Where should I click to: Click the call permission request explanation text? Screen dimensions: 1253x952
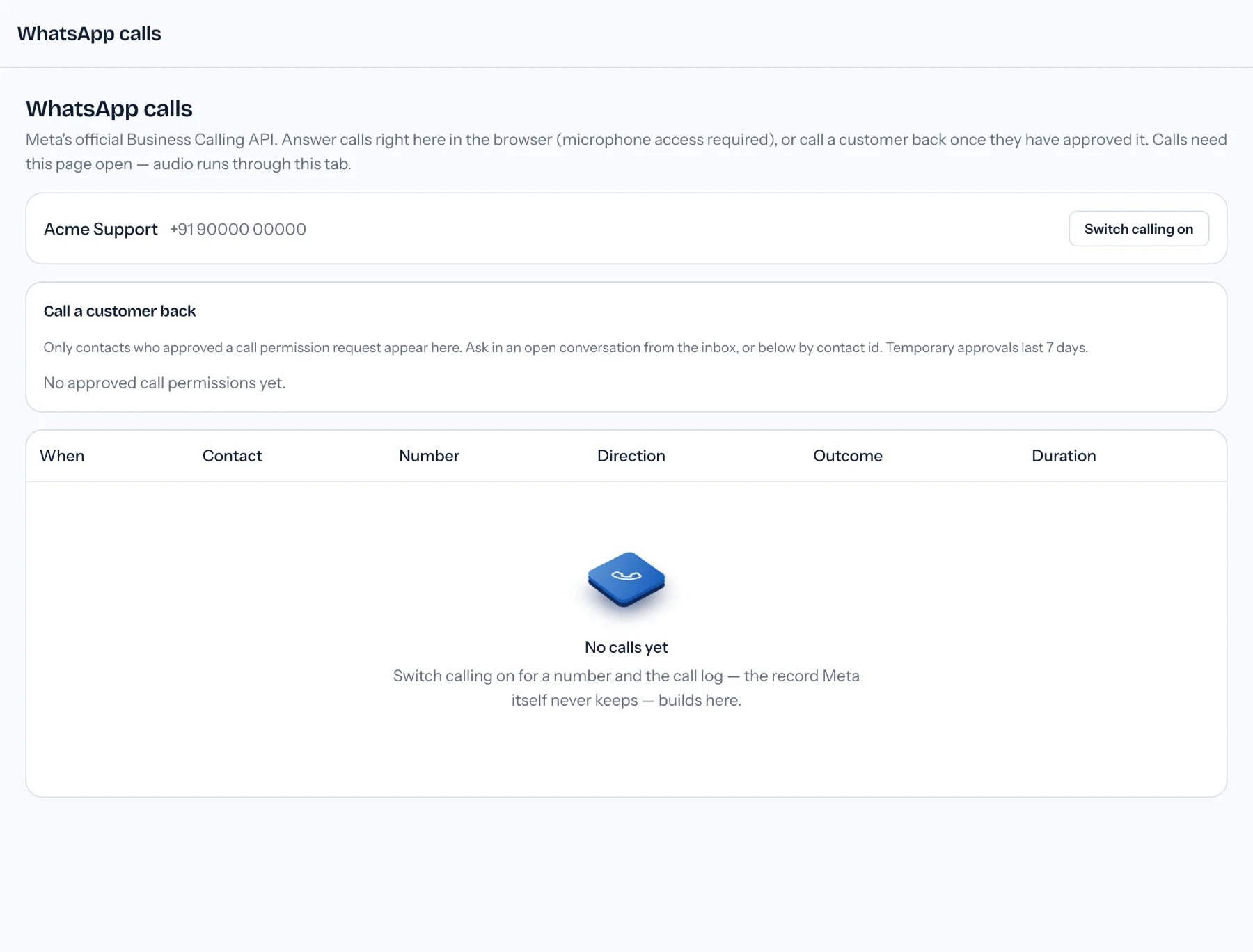(x=566, y=347)
